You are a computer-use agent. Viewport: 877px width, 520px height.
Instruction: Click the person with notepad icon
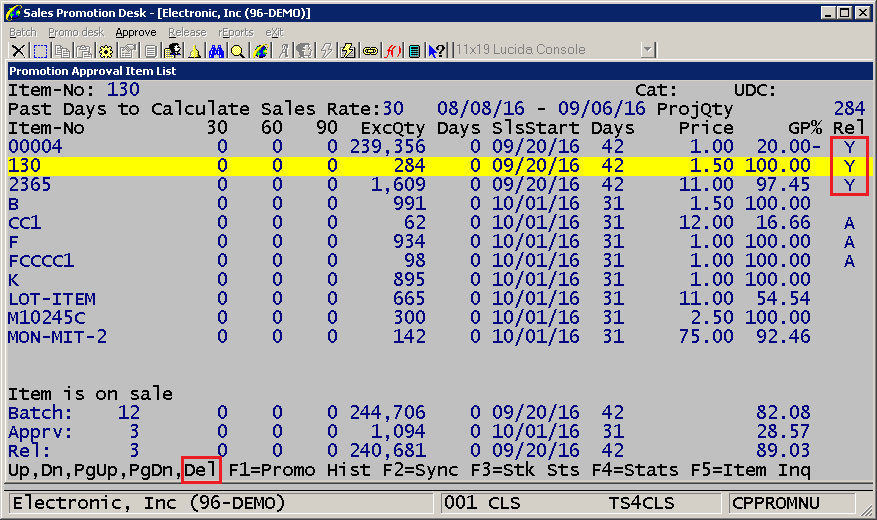[173, 51]
